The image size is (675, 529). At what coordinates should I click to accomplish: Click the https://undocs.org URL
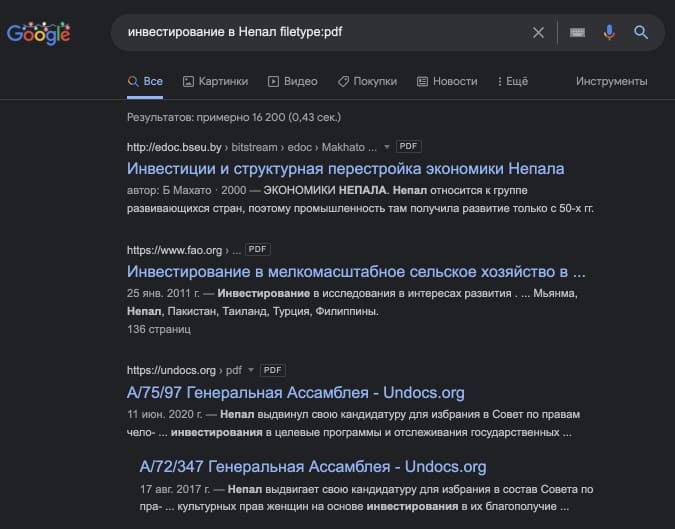(x=171, y=370)
